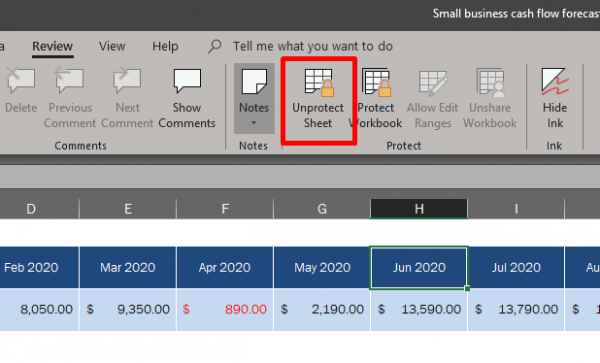The image size is (600, 363).
Task: Select column D header
Action: 31,209
